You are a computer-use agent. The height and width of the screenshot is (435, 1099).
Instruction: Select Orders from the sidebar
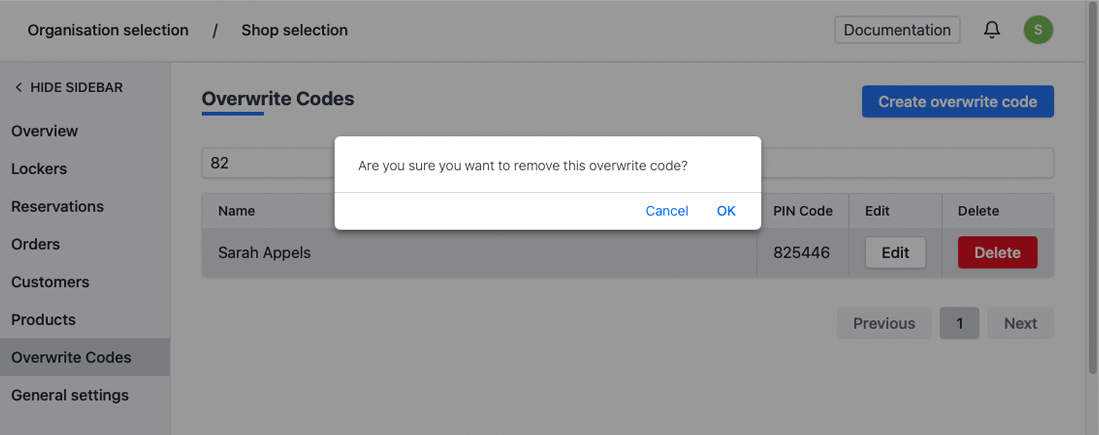click(35, 244)
